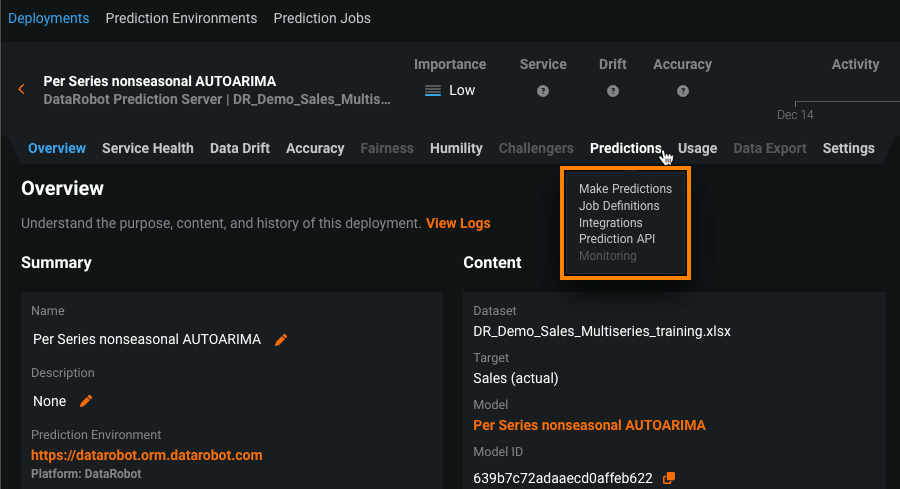Click the Low importance bars icon
This screenshot has width=900, height=489.
pos(433,91)
